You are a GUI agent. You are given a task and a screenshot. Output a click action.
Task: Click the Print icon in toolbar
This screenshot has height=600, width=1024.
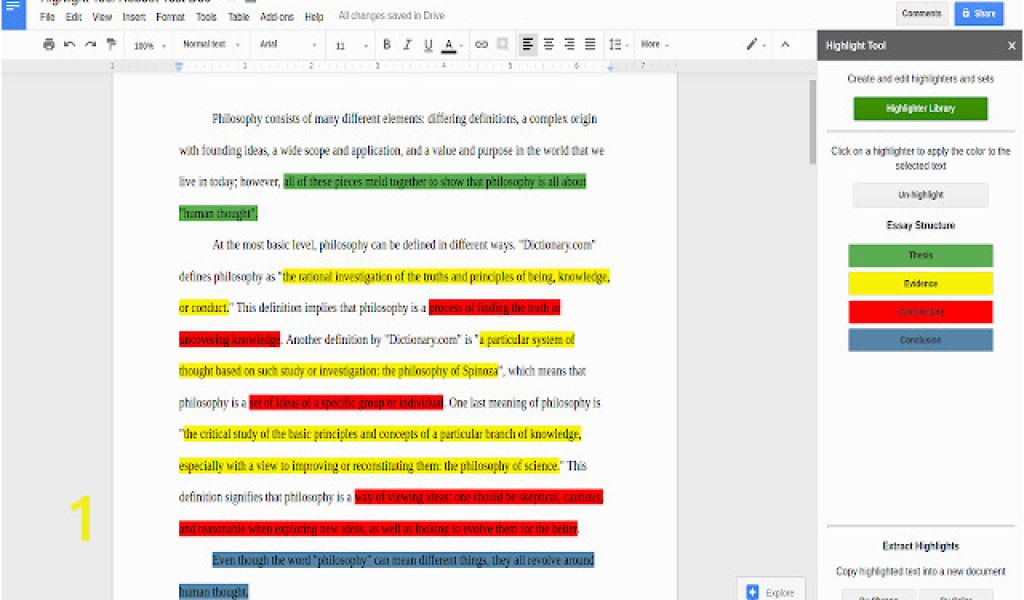pyautogui.click(x=48, y=44)
